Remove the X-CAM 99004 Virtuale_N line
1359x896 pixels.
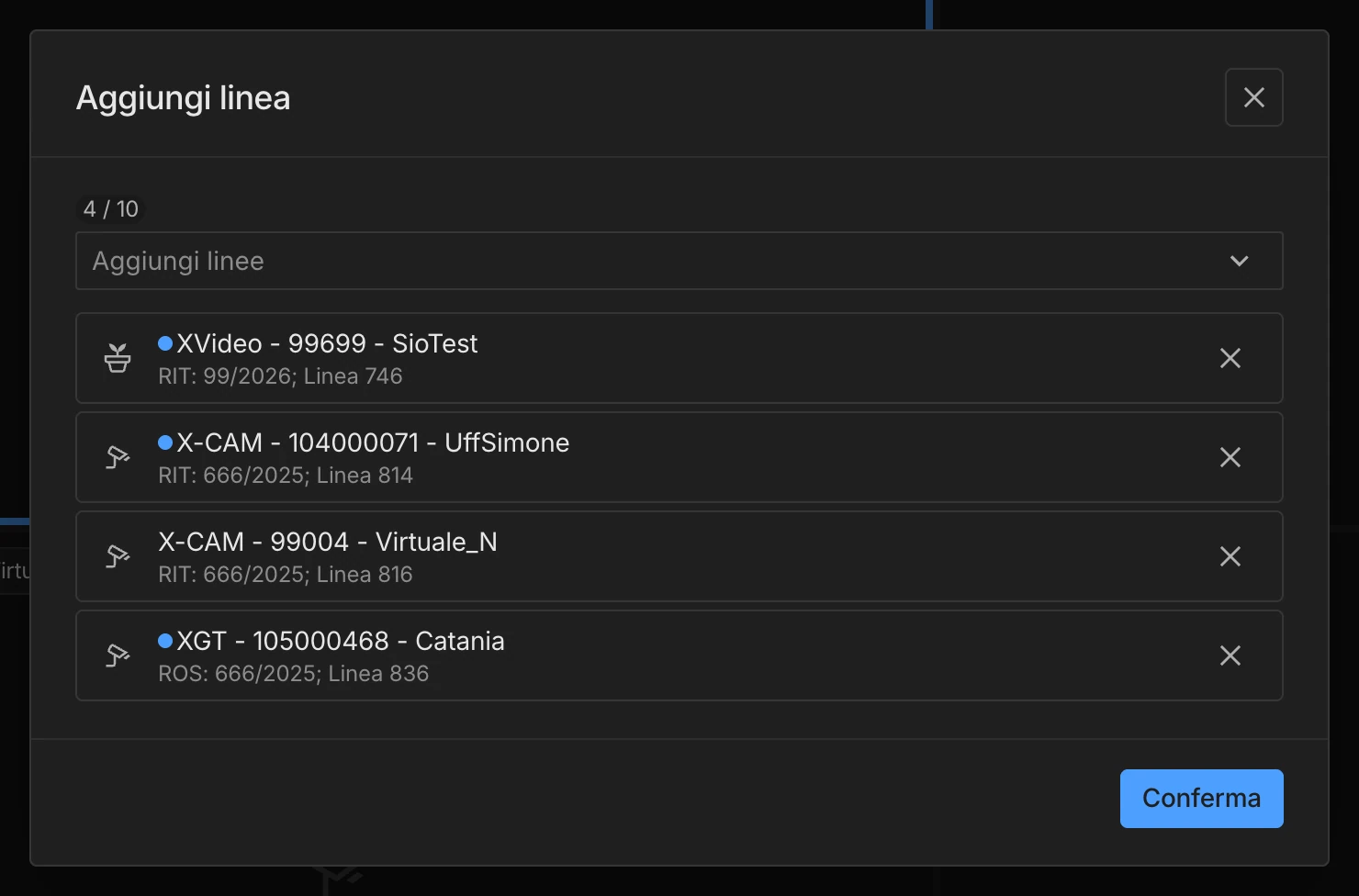pyautogui.click(x=1230, y=556)
